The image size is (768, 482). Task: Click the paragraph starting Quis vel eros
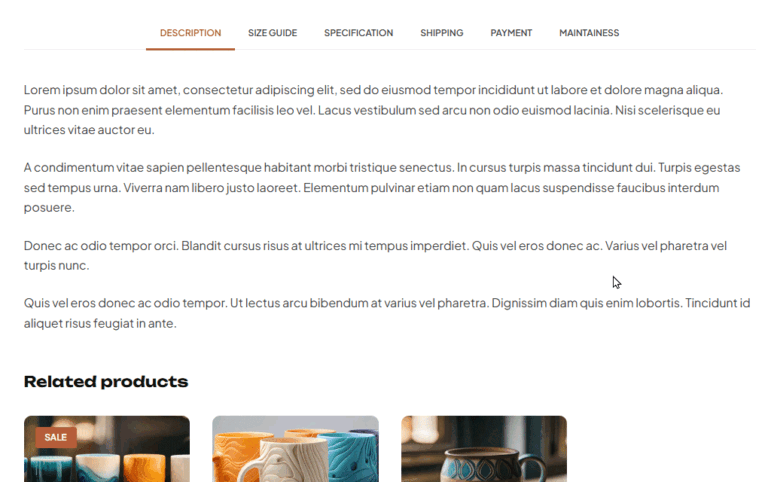coord(387,313)
